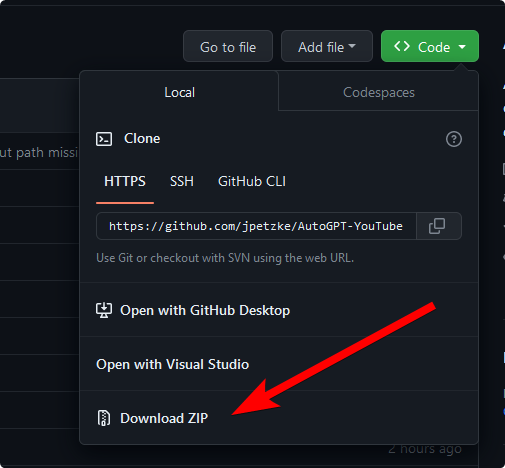Select the GitHub CLI clone tab
Viewport: 505px width, 468px height.
(252, 182)
